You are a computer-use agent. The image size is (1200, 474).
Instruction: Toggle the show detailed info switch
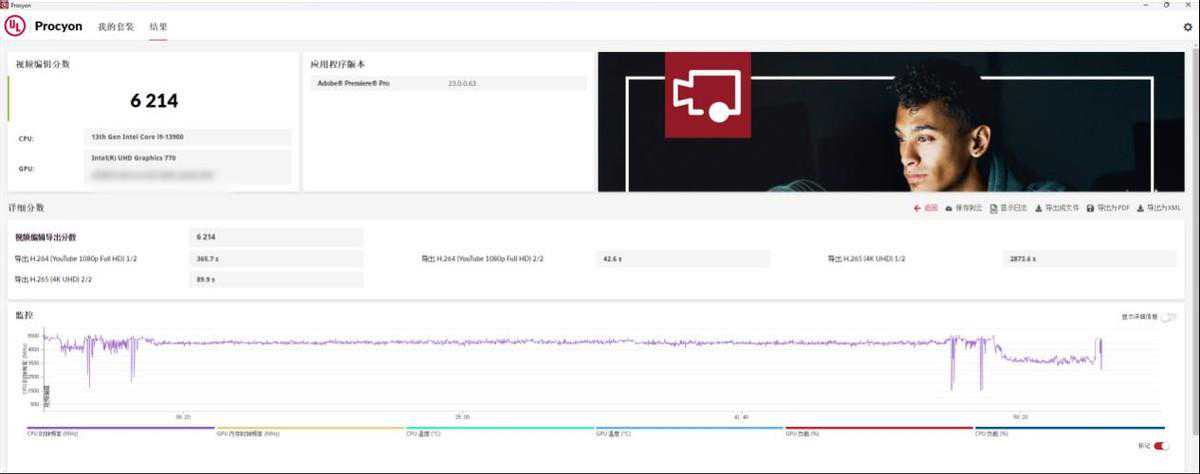[x=1167, y=317]
